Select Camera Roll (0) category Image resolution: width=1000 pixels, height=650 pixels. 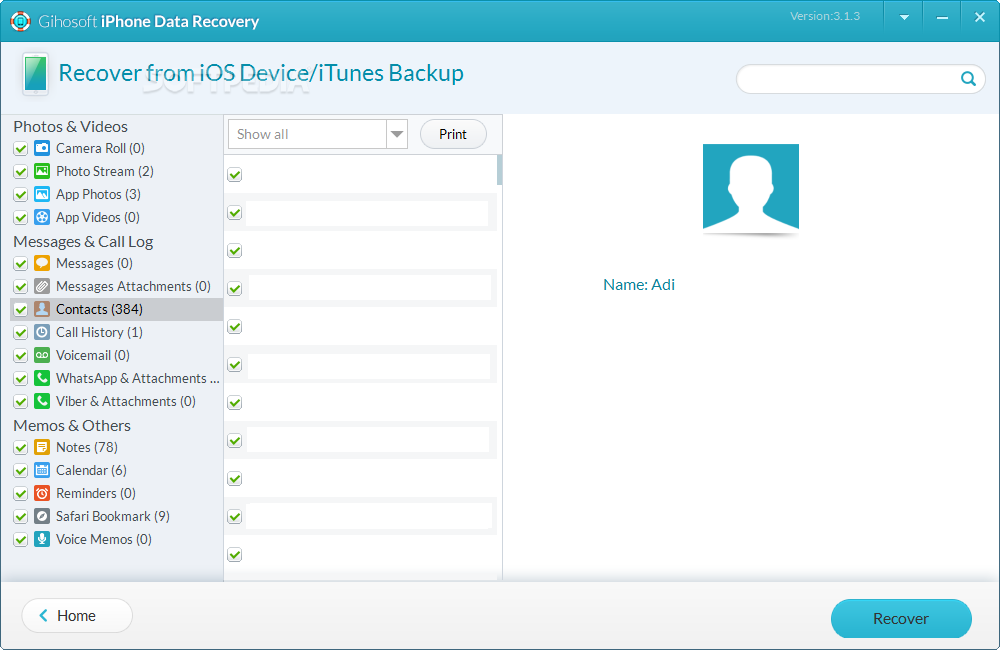[100, 148]
